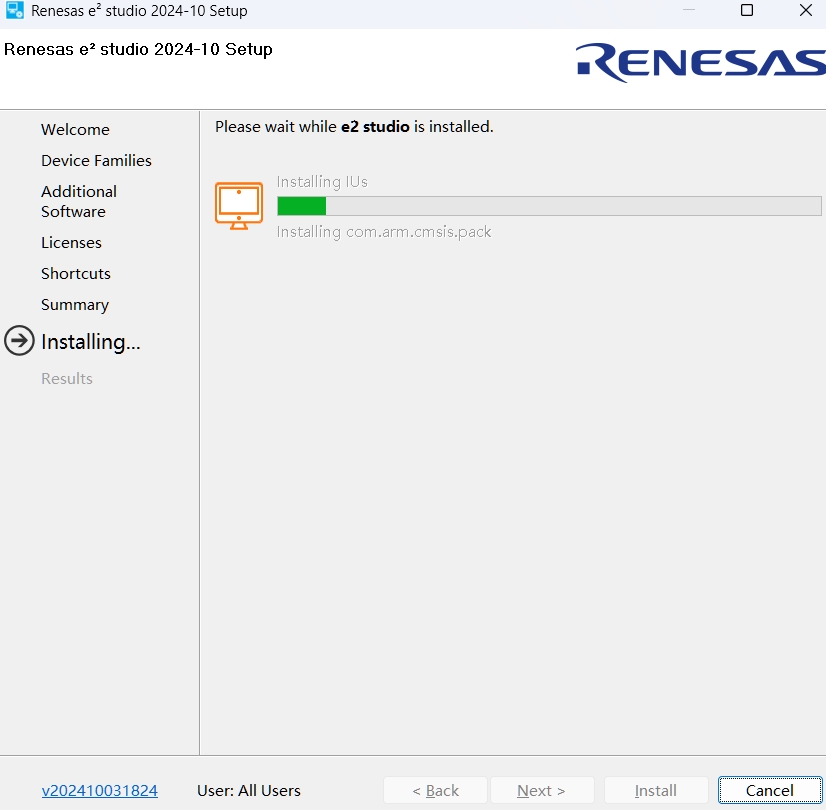Image resolution: width=826 pixels, height=810 pixels.
Task: Click the installation progress bar
Action: 549,206
